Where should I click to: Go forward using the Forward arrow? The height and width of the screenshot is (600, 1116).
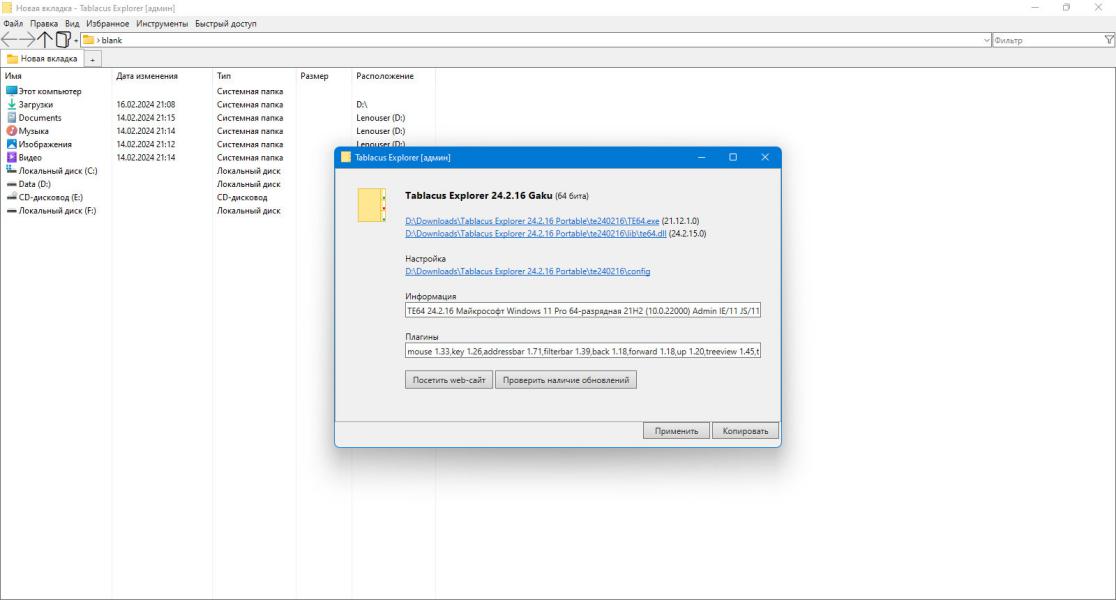pos(27,40)
